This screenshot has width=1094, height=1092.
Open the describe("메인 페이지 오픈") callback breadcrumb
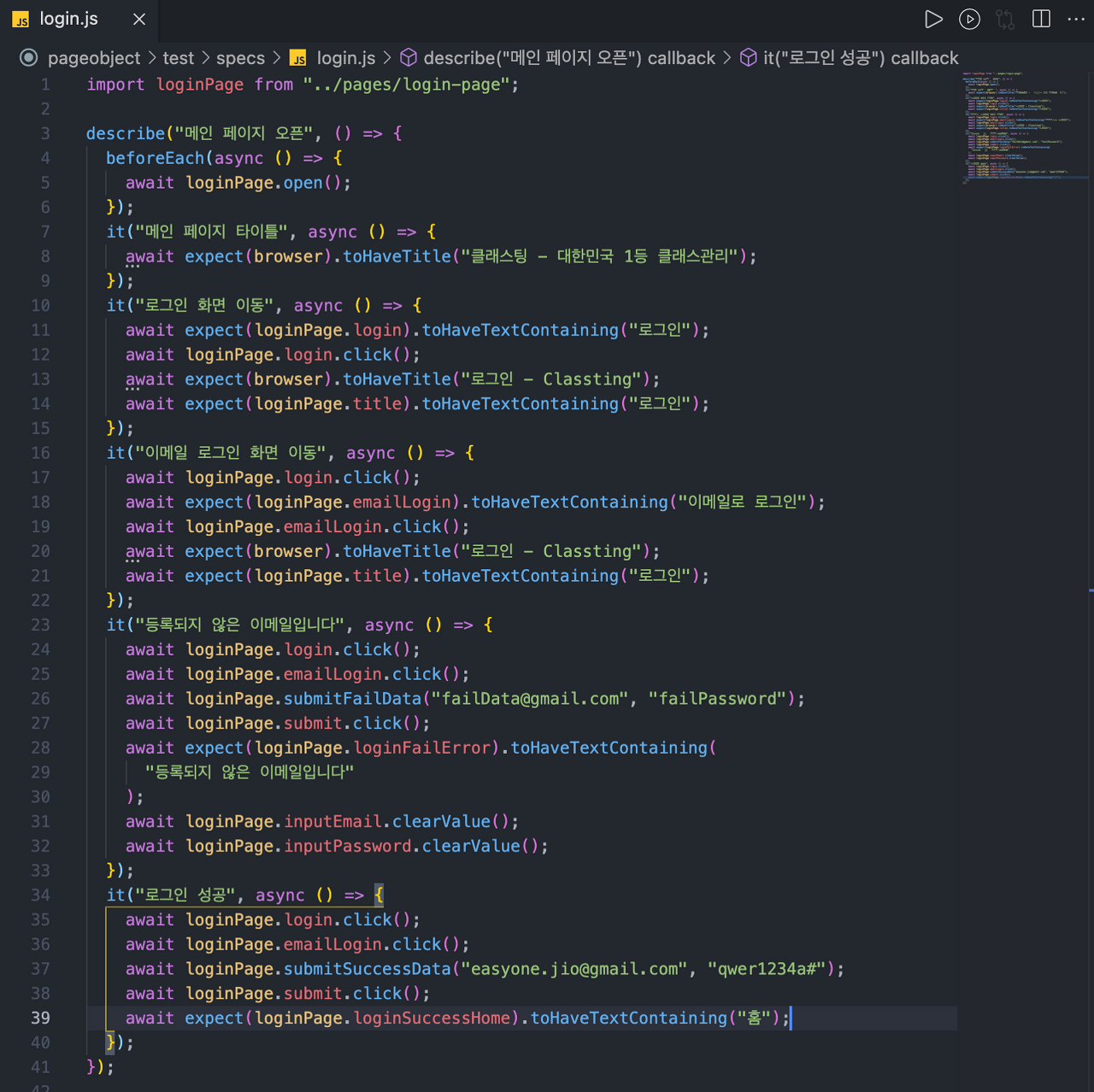pyautogui.click(x=569, y=58)
